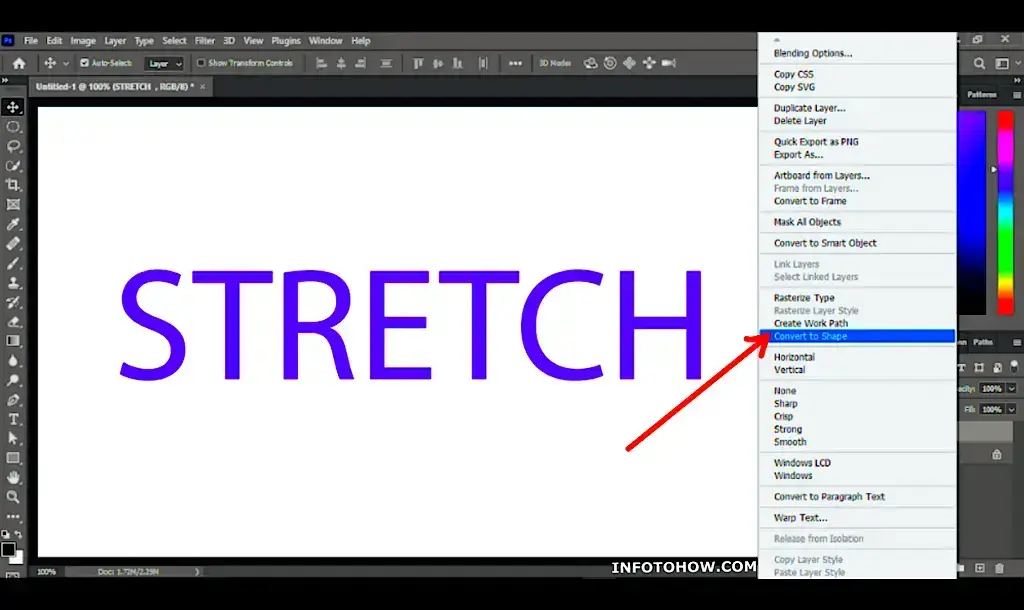Viewport: 1024px width, 610px height.
Task: Click the rainbow hue slider strip
Action: (x=1005, y=213)
